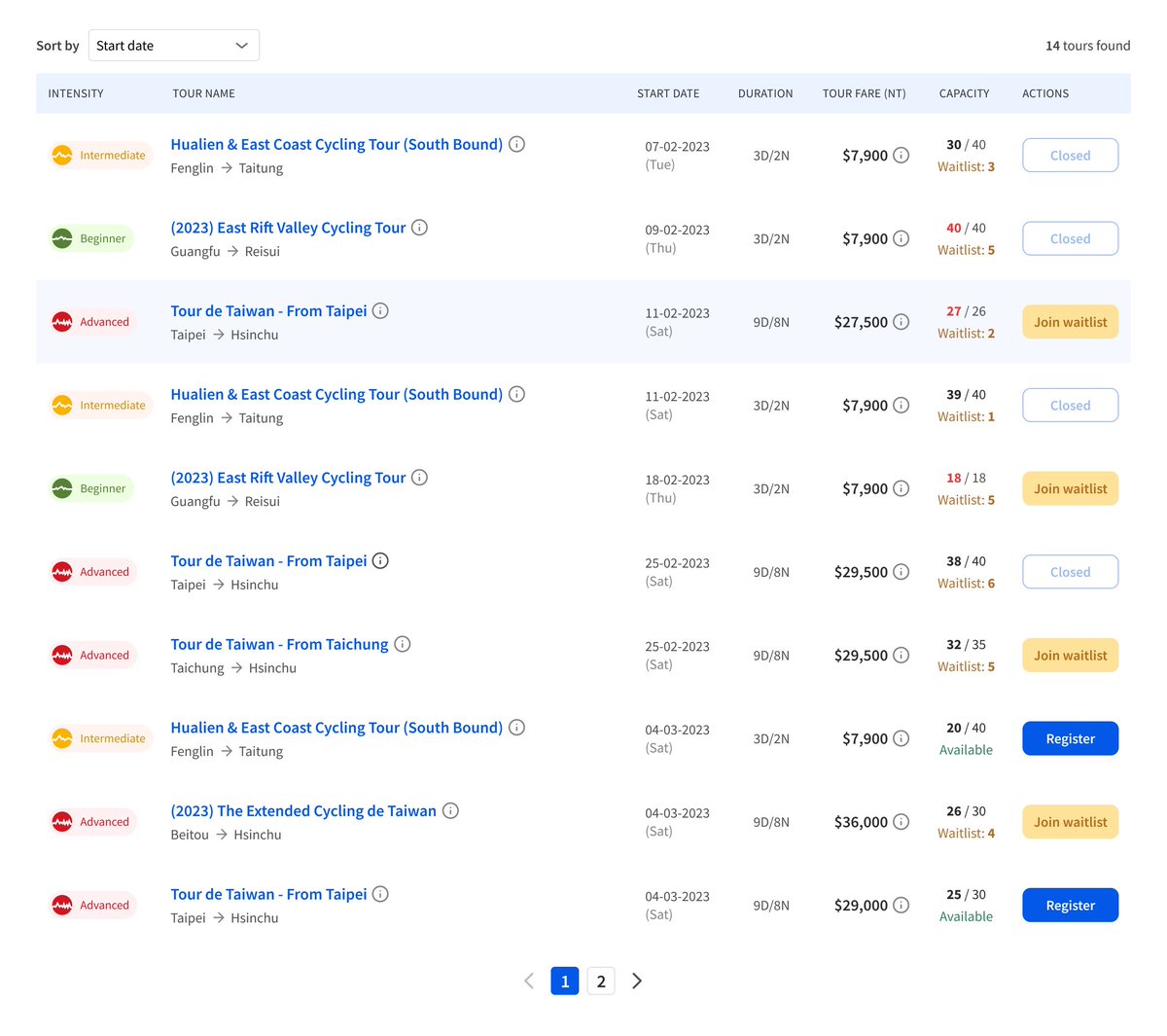Click 'Beitou → Hsinchu' route text
This screenshot has height=1036, width=1167.
(x=226, y=835)
